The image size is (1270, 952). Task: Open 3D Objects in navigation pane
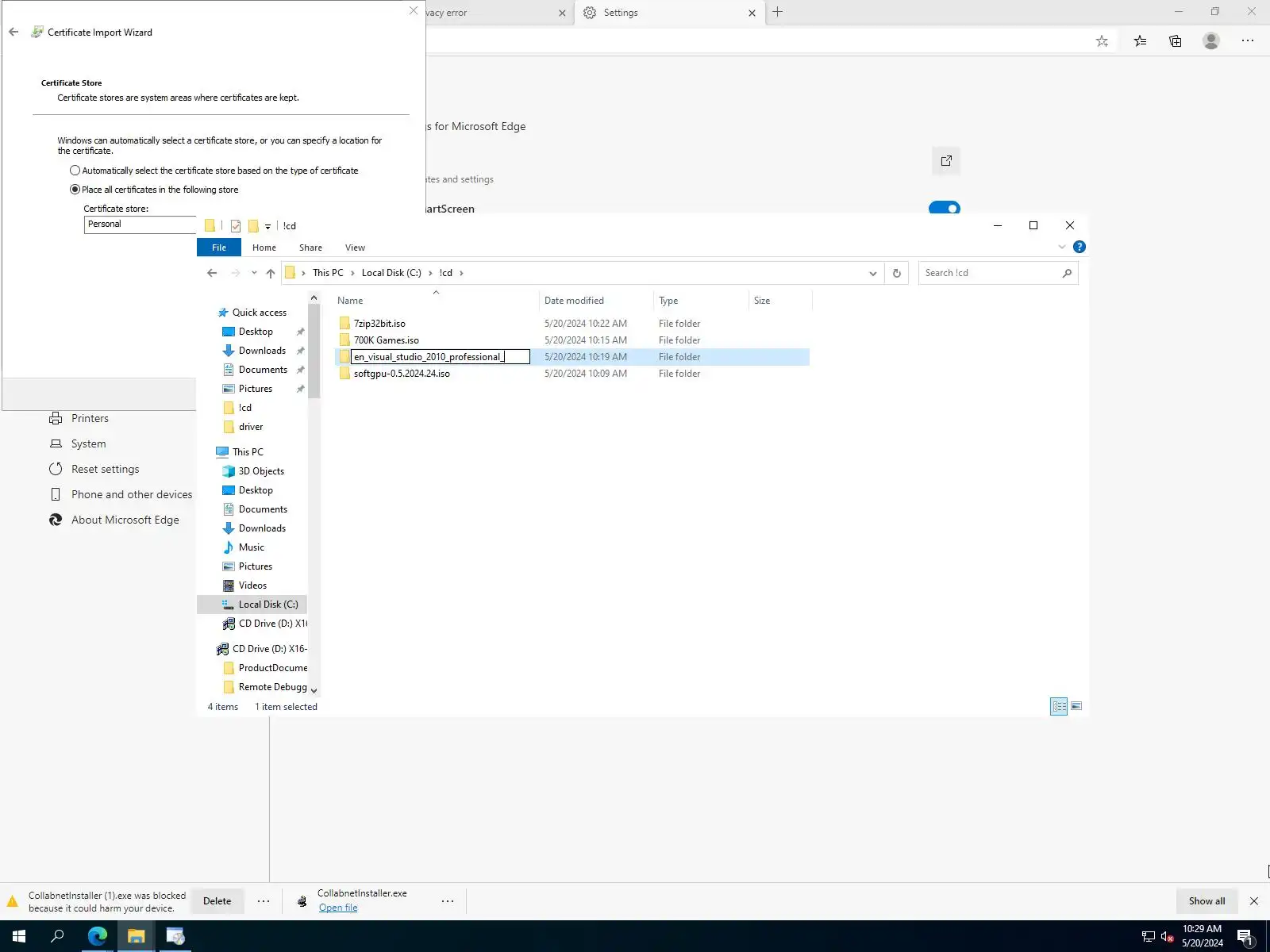coord(261,471)
